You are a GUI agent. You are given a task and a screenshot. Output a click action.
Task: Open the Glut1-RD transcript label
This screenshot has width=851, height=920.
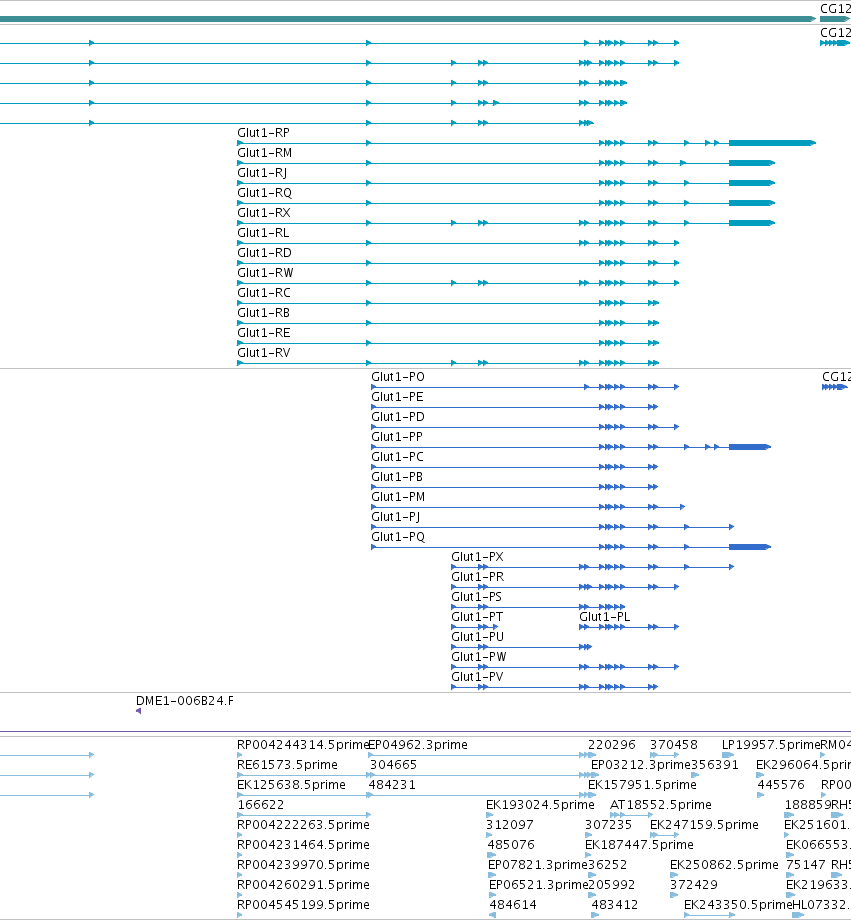point(264,253)
